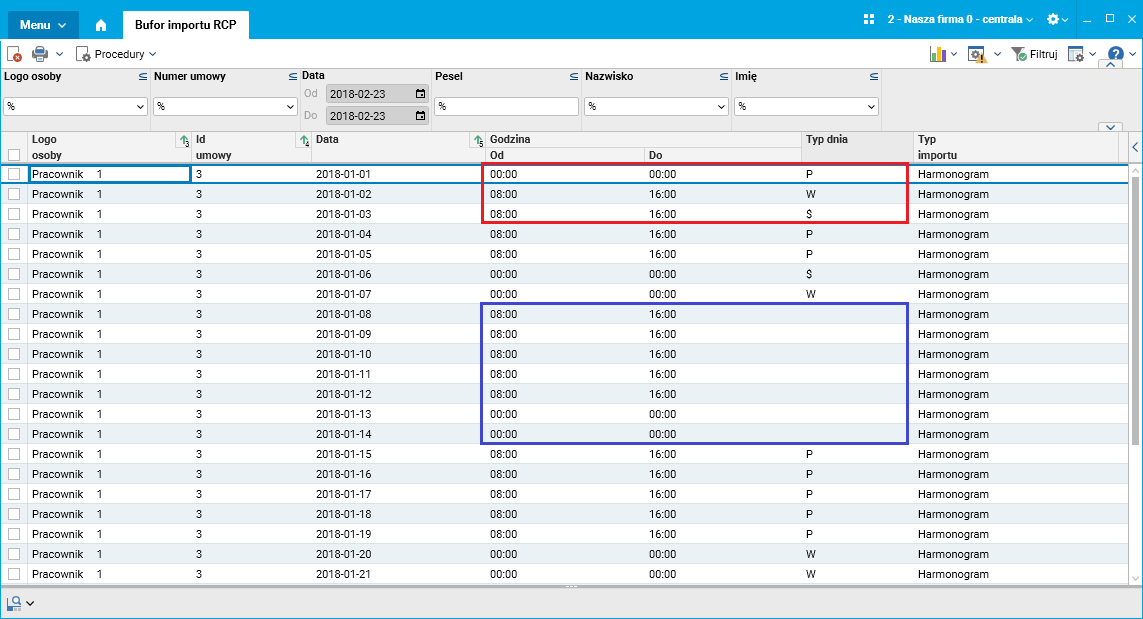Viewport: 1143px width, 619px height.
Task: Open the chart icon in toolbar
Action: point(937,54)
